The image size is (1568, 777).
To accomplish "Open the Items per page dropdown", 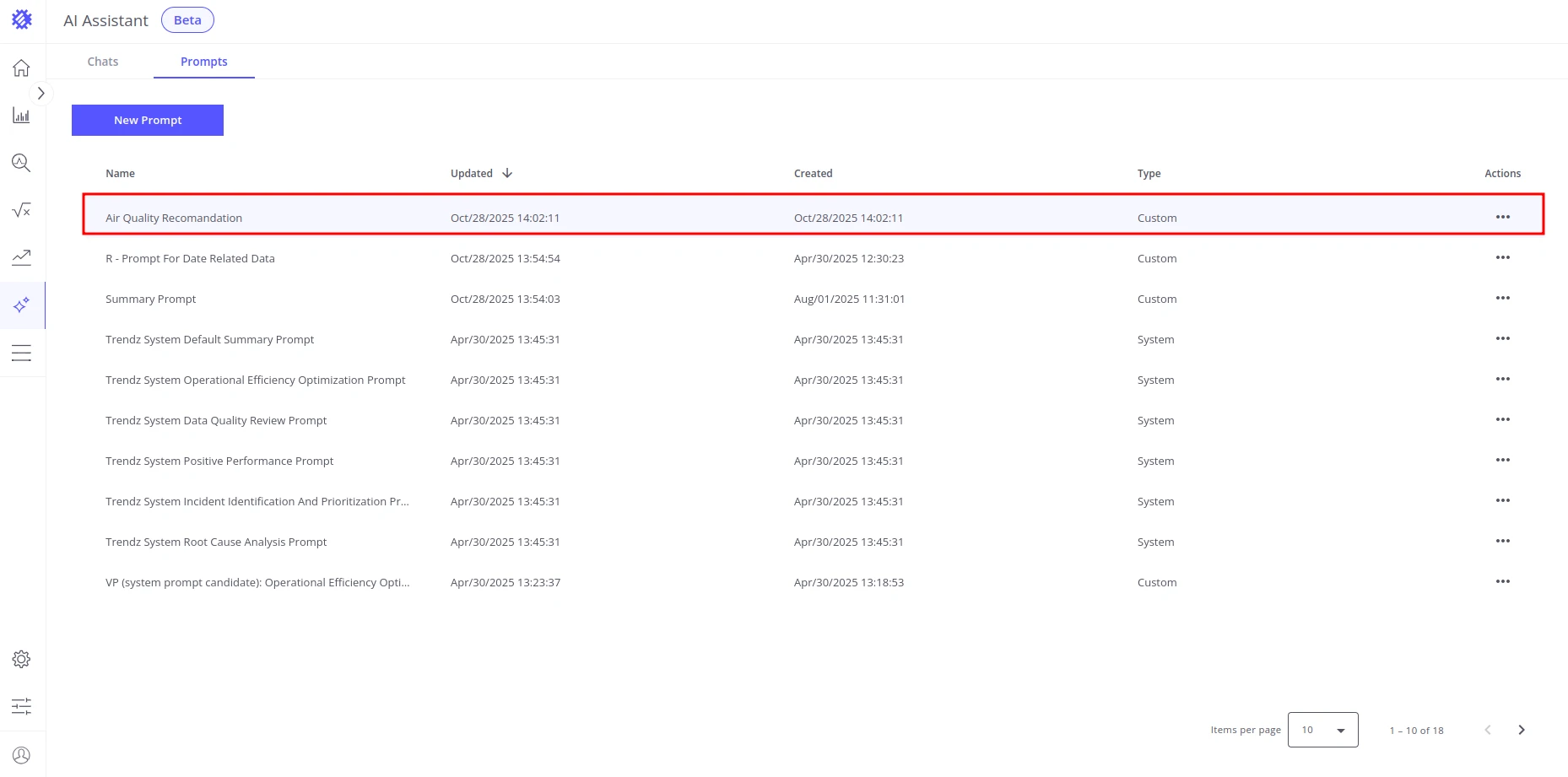I will 1322,730.
